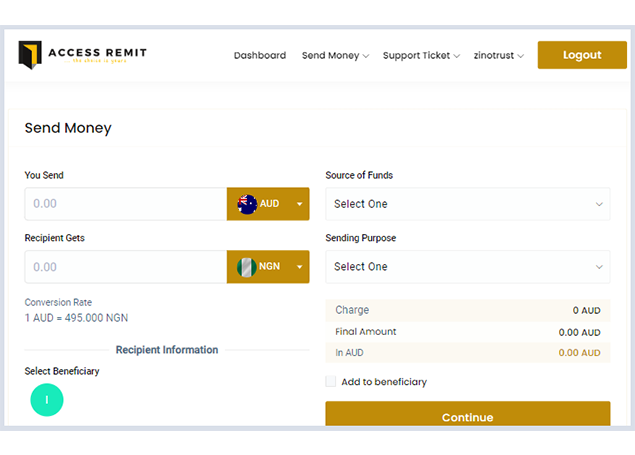Tick the Add to beneficiary checkbox
Screen dimensions: 635x455
[331, 382]
